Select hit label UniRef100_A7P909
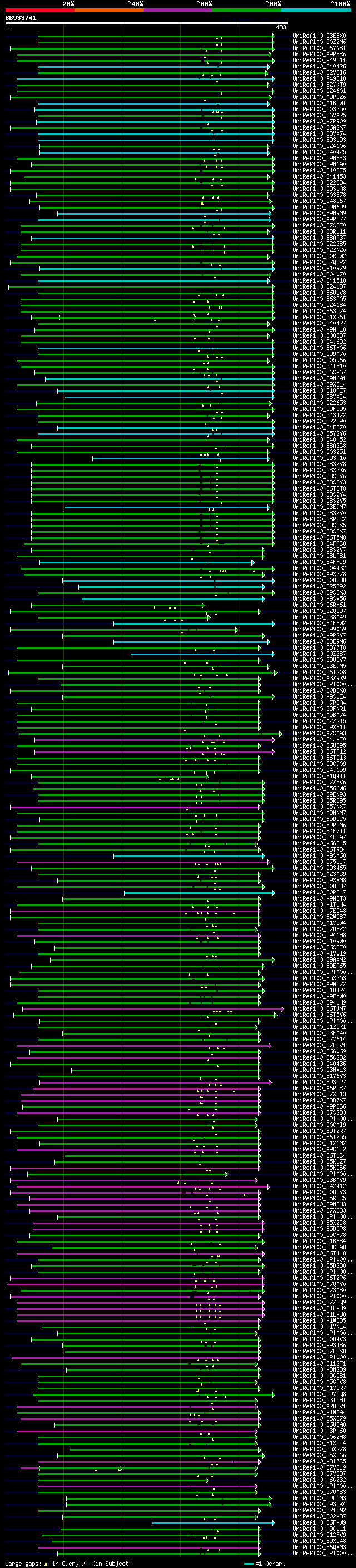This screenshot has height=1568, width=356. point(319,121)
